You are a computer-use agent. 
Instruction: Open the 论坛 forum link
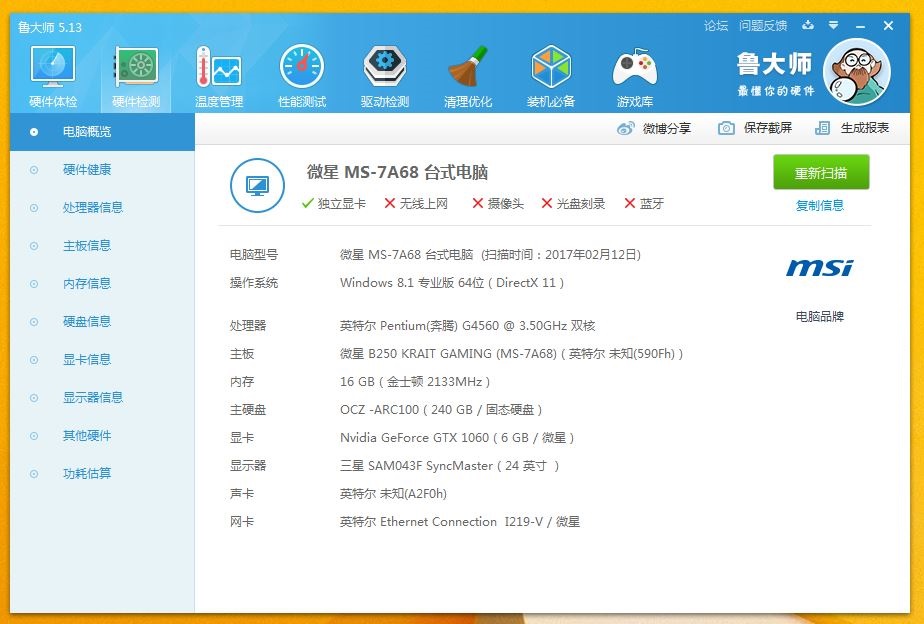(716, 24)
